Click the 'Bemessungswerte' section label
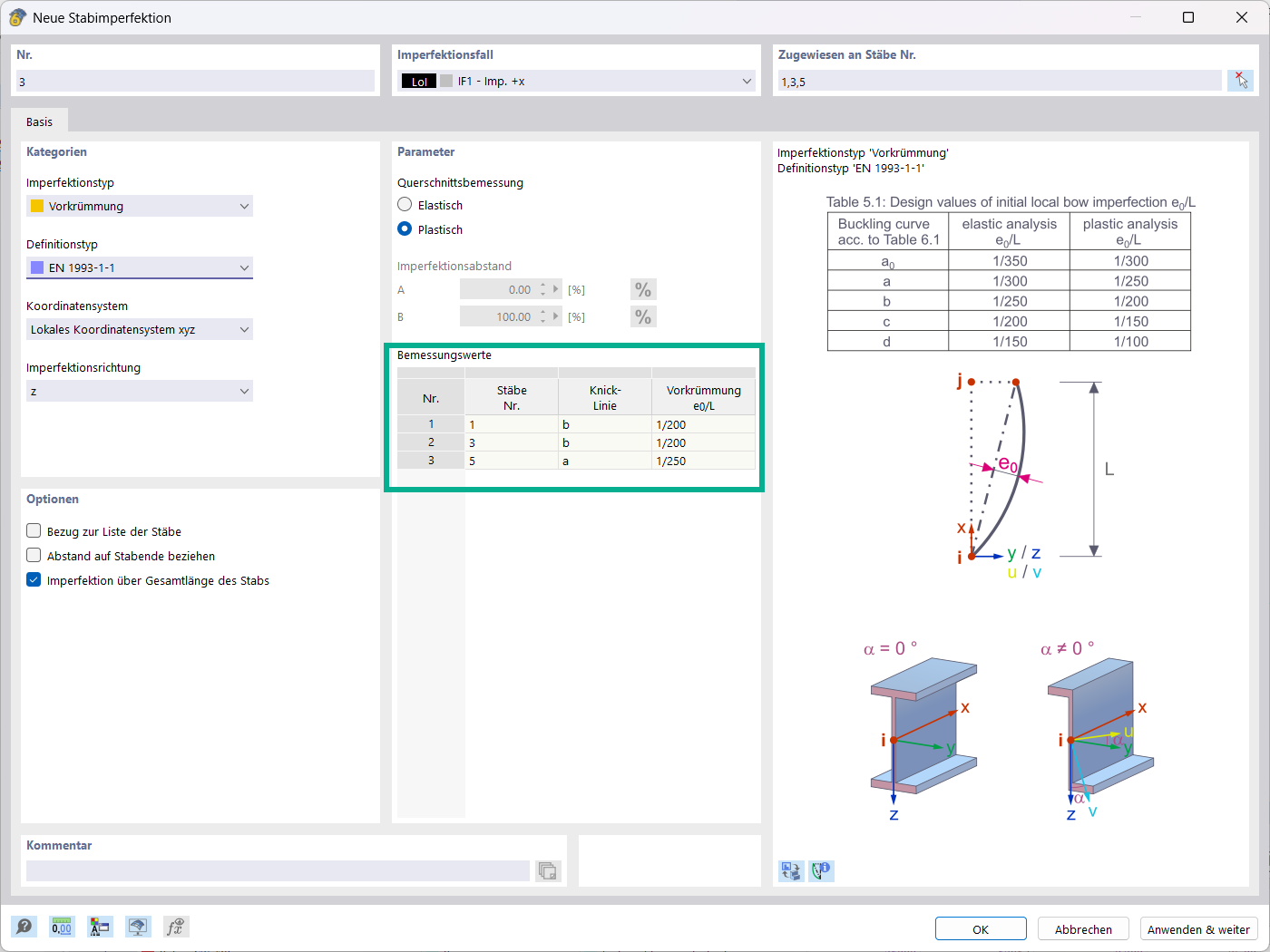This screenshot has height=952, width=1270. pyautogui.click(x=444, y=355)
